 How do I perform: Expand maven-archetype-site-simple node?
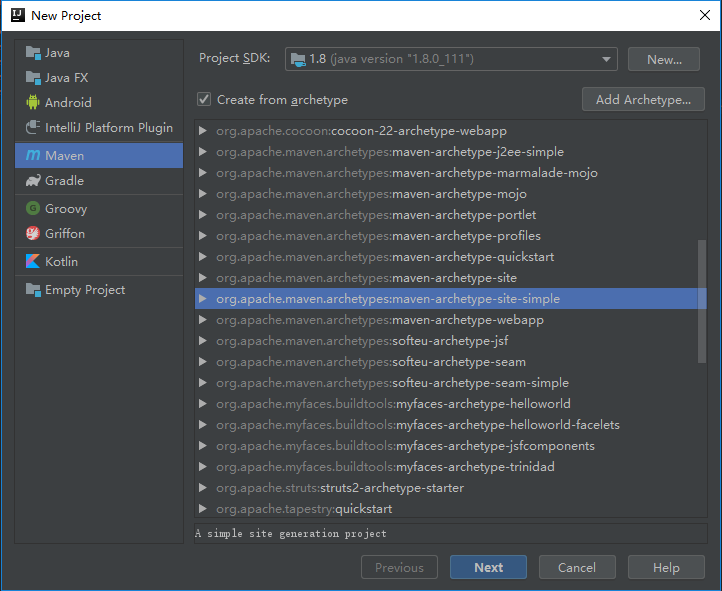(202, 299)
